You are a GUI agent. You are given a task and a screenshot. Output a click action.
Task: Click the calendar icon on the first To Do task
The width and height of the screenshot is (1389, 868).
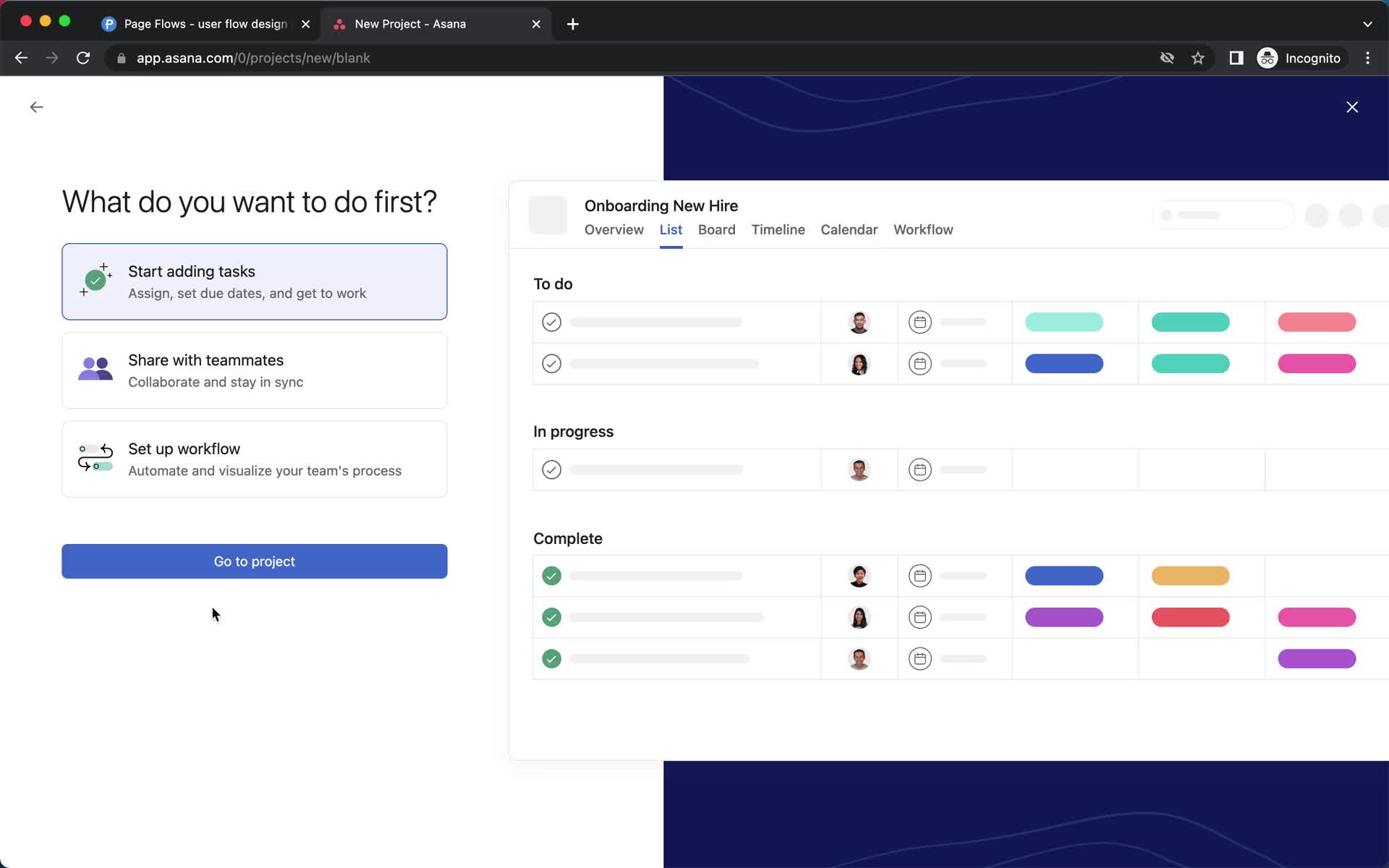point(920,322)
